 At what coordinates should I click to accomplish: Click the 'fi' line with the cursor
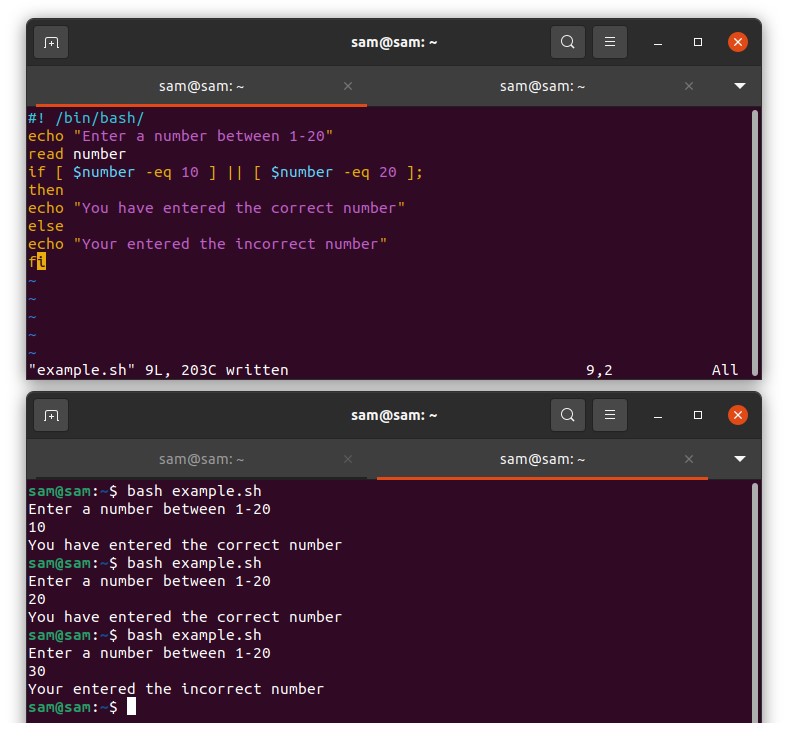pyautogui.click(x=37, y=262)
